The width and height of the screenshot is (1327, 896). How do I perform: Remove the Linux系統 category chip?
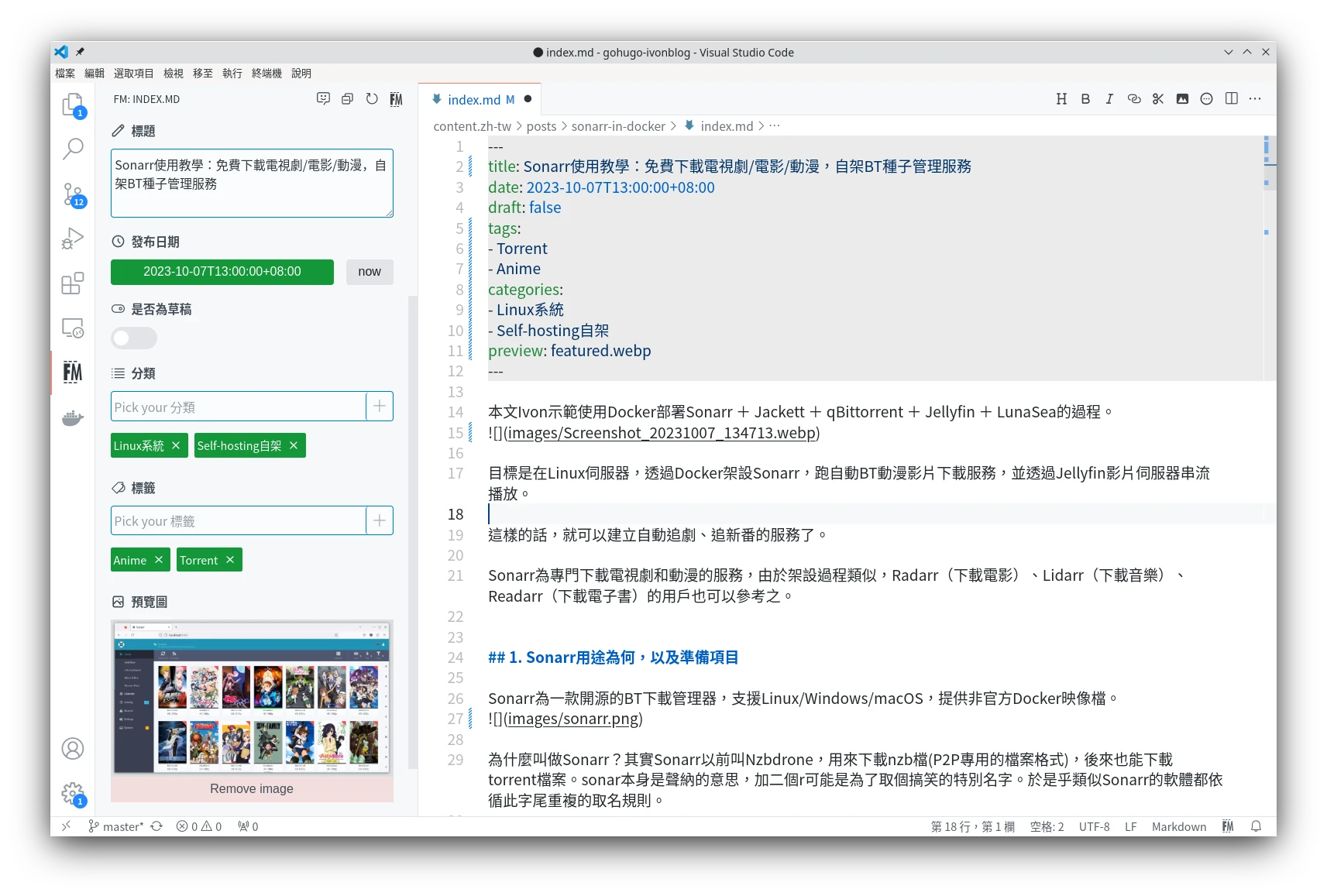click(176, 445)
